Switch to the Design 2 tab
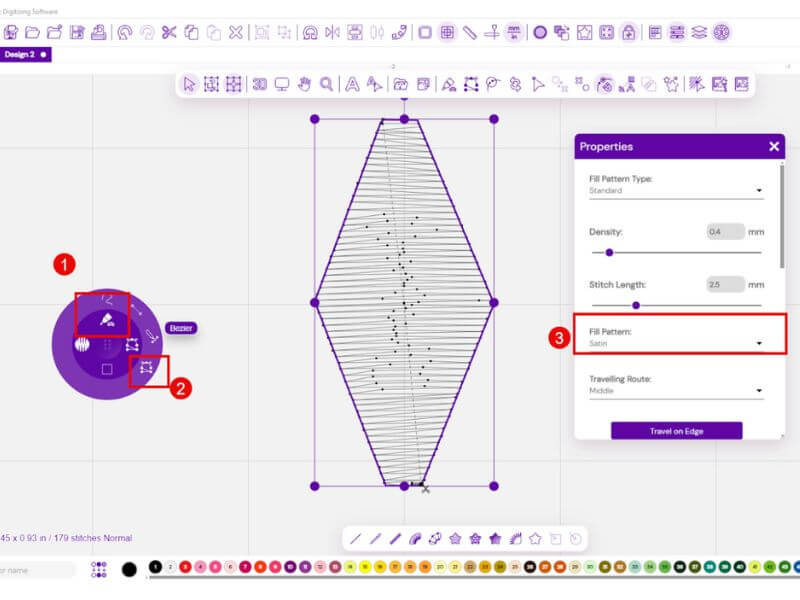Image resolution: width=800 pixels, height=600 pixels. click(25, 55)
